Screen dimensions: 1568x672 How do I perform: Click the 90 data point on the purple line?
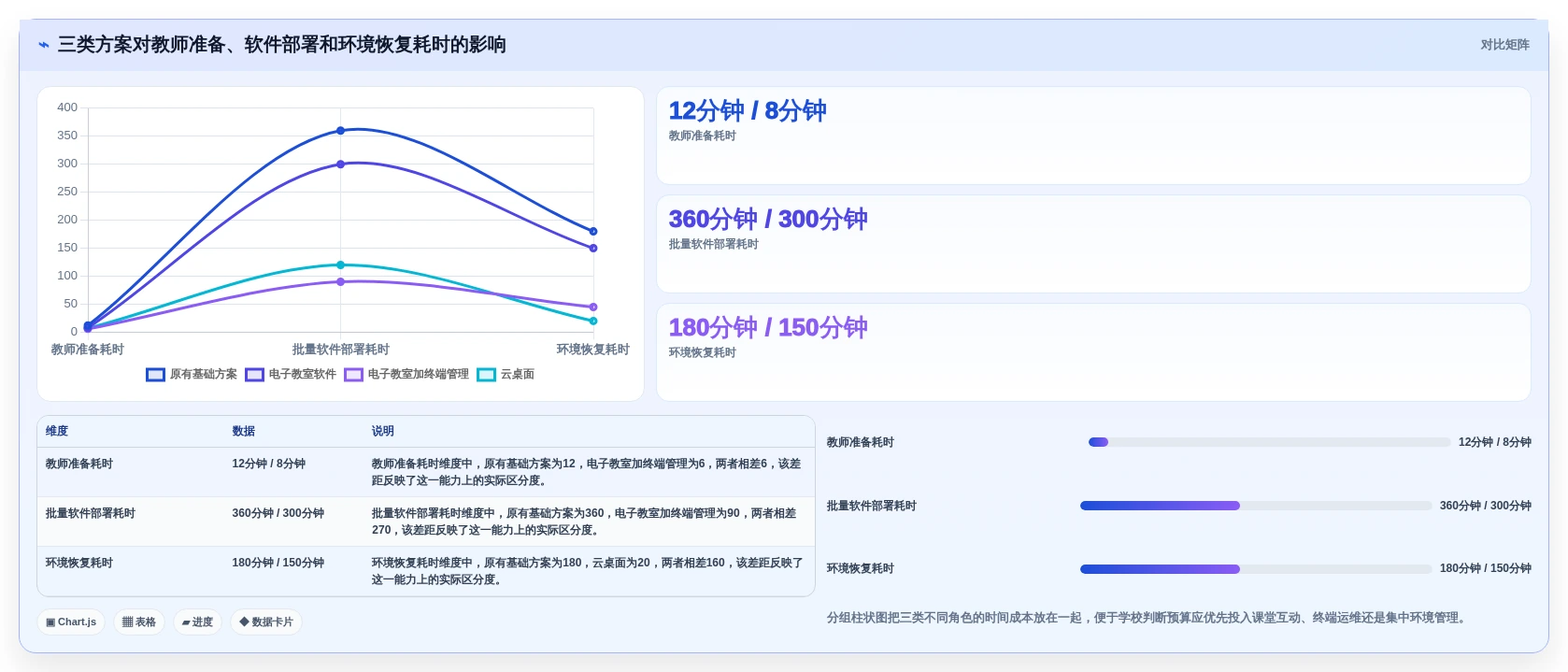340,281
